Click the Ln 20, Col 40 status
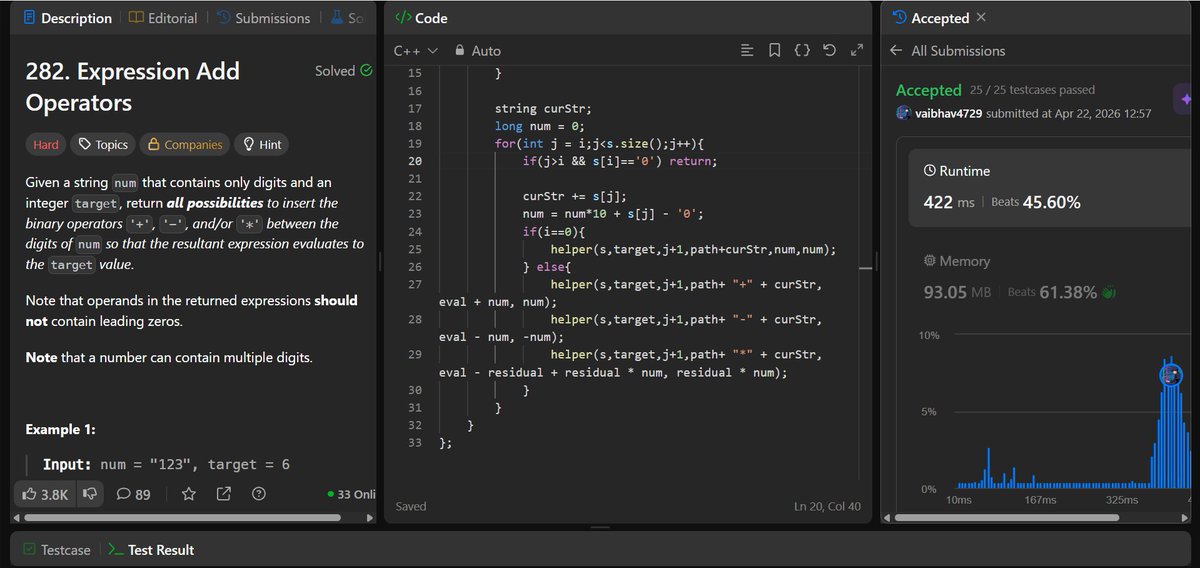Image resolution: width=1200 pixels, height=568 pixels. pyautogui.click(x=826, y=507)
